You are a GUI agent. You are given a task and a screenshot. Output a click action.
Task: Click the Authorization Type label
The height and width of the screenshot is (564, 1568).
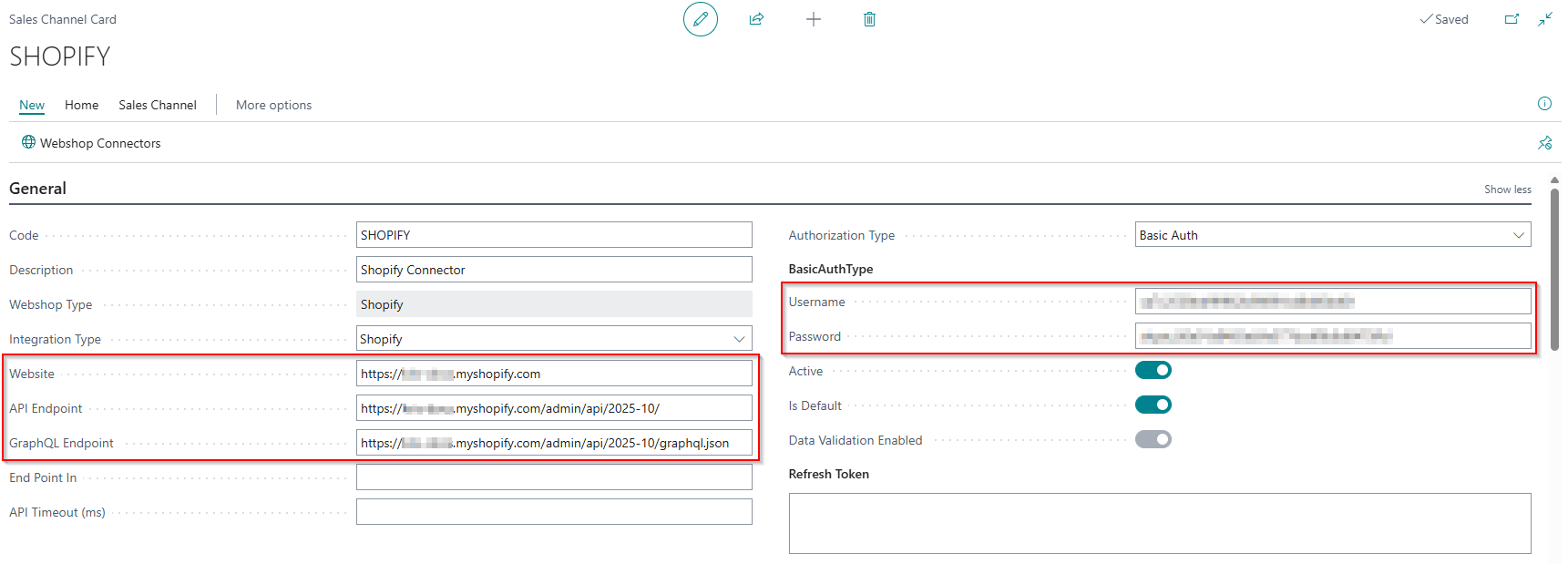pos(842,235)
